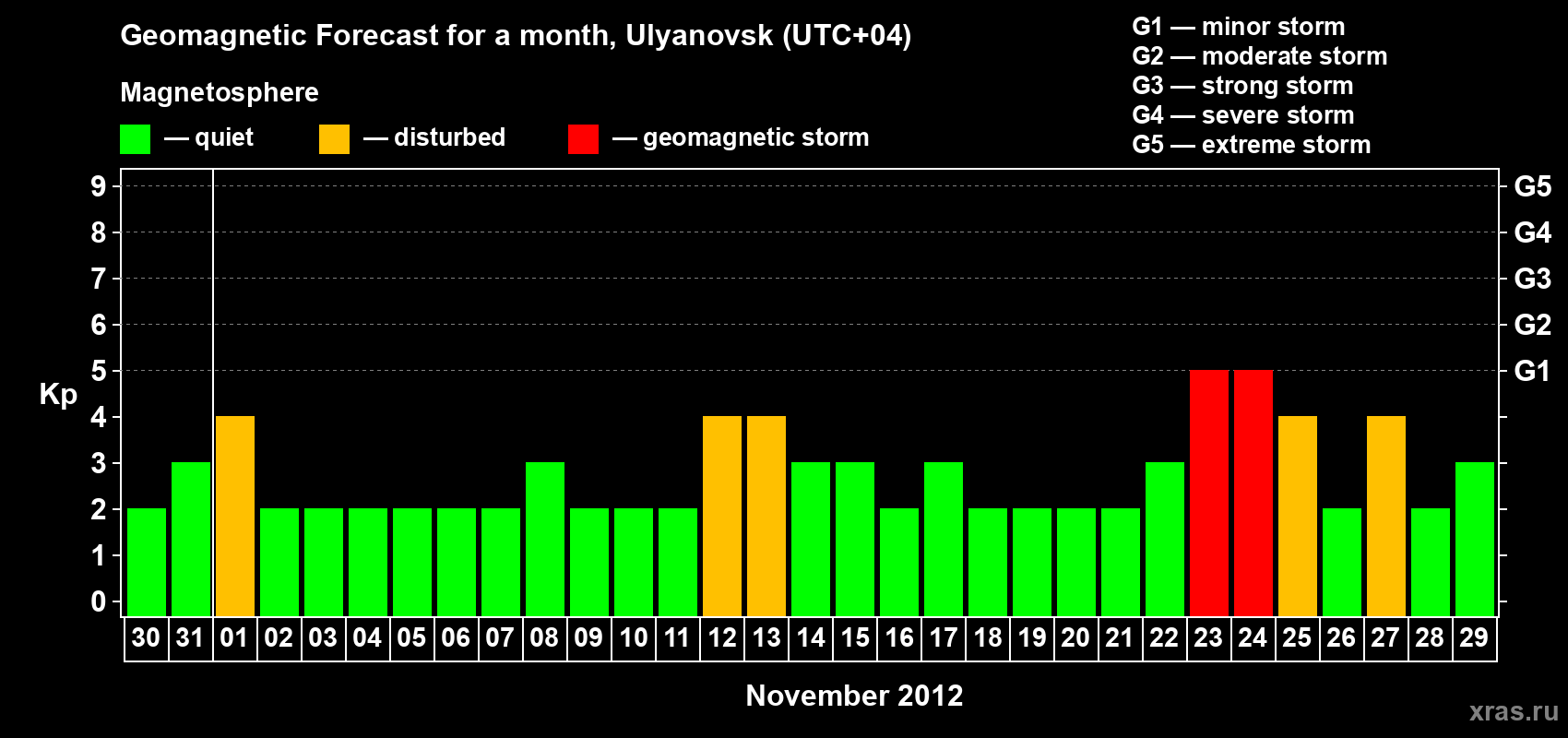The image size is (1568, 738).
Task: Click the 'November 2012' month label
Action: tap(854, 696)
